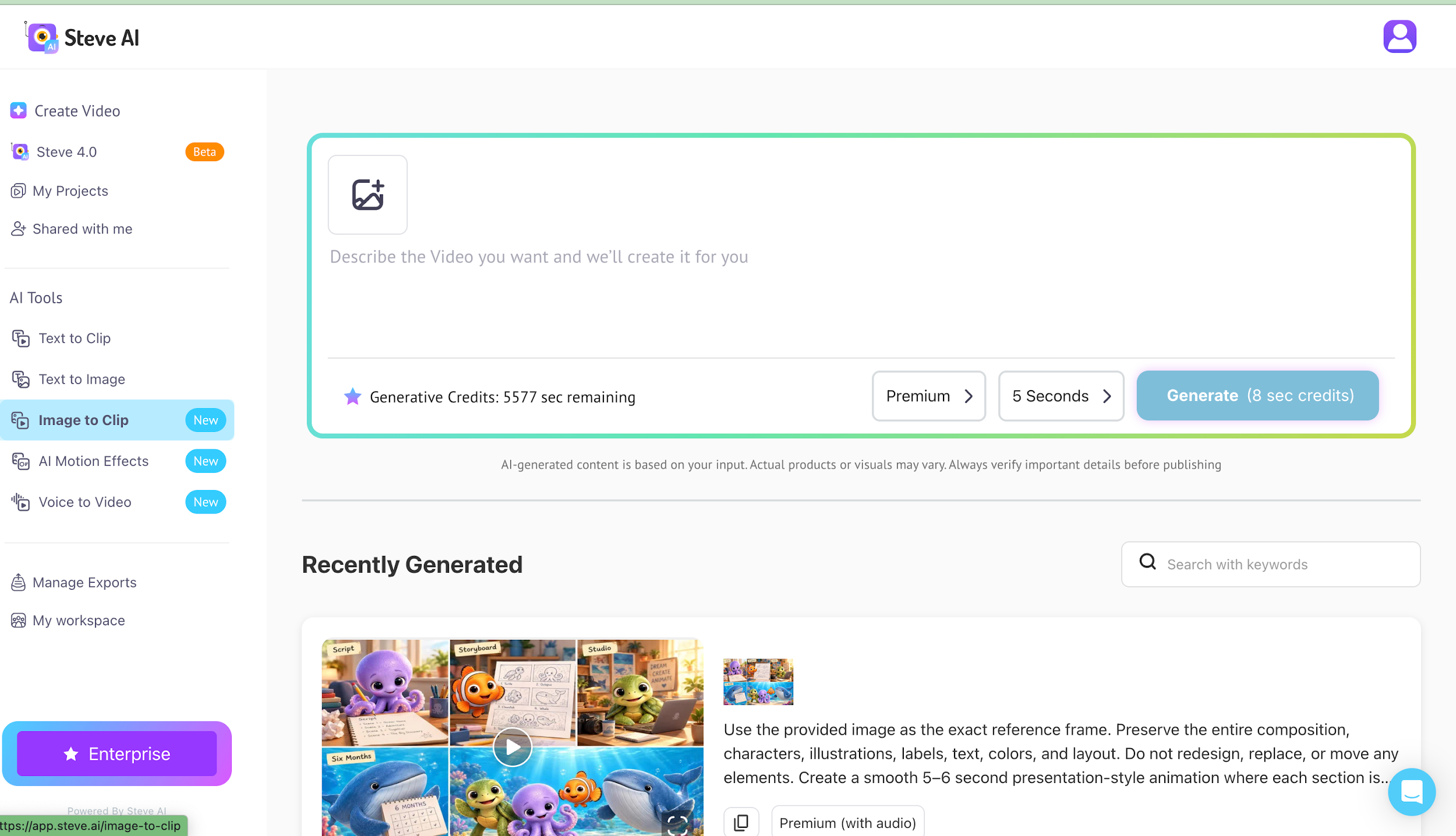This screenshot has height=836, width=1456.
Task: Open Create Video from the sidebar
Action: pyautogui.click(x=77, y=111)
